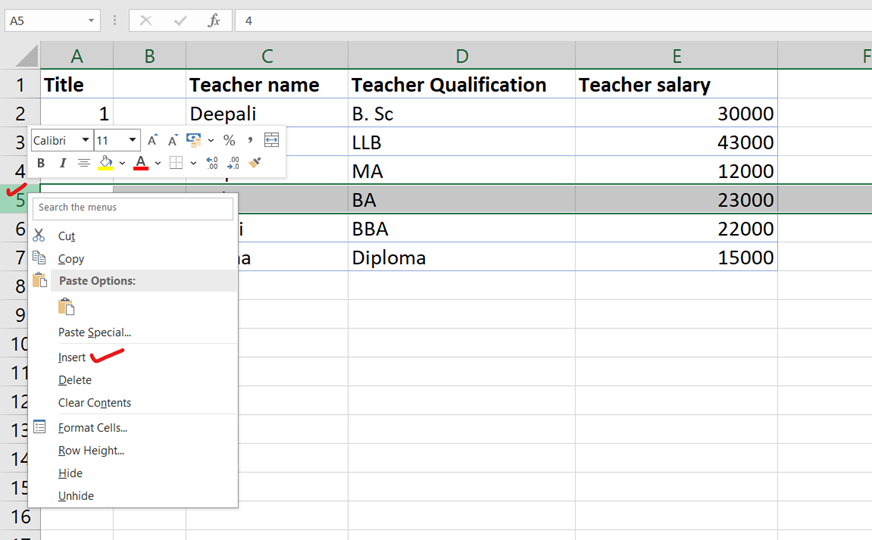Click the Merge & Center icon
The height and width of the screenshot is (540, 872).
pos(271,141)
